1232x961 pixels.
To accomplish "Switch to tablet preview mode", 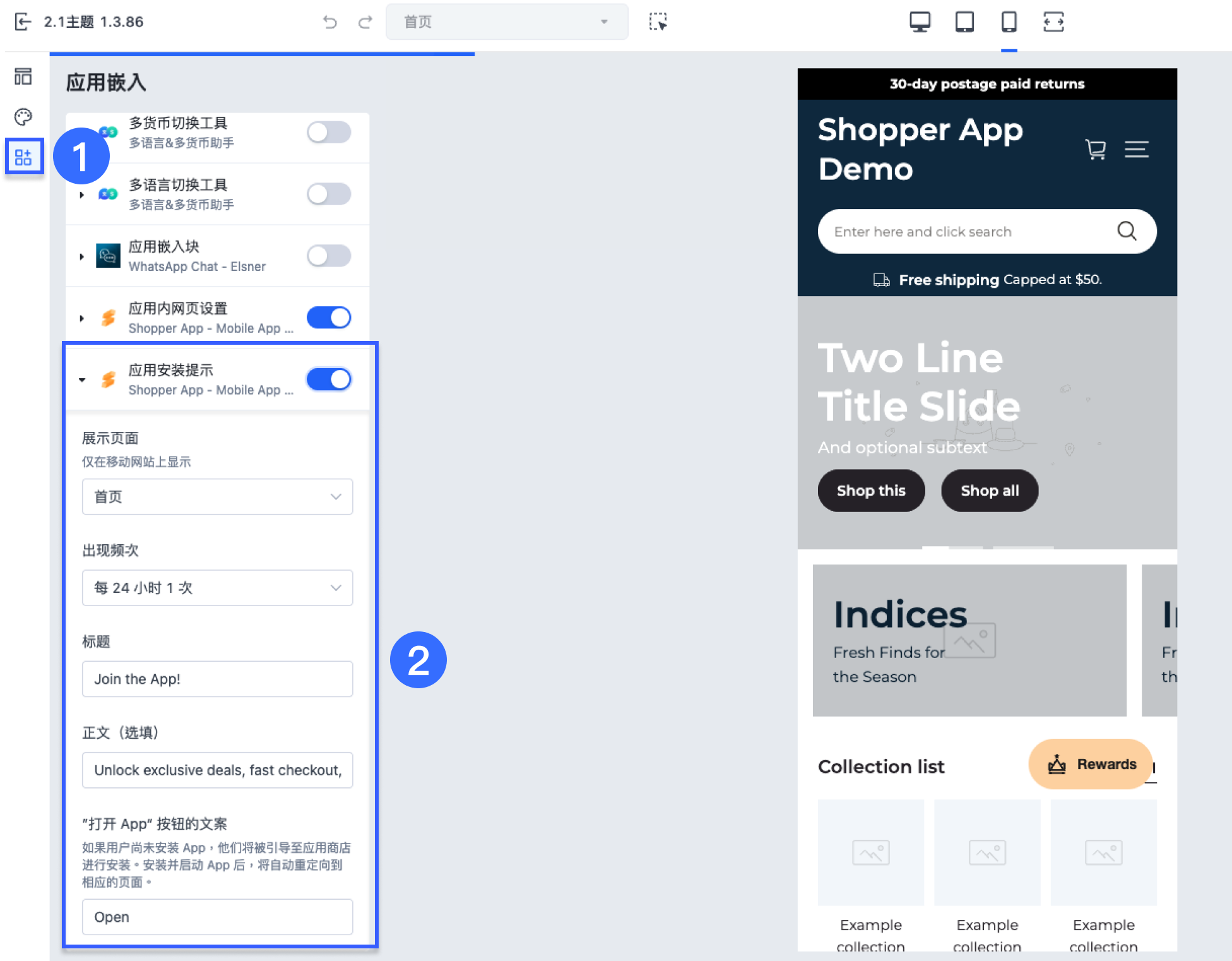I will (964, 22).
